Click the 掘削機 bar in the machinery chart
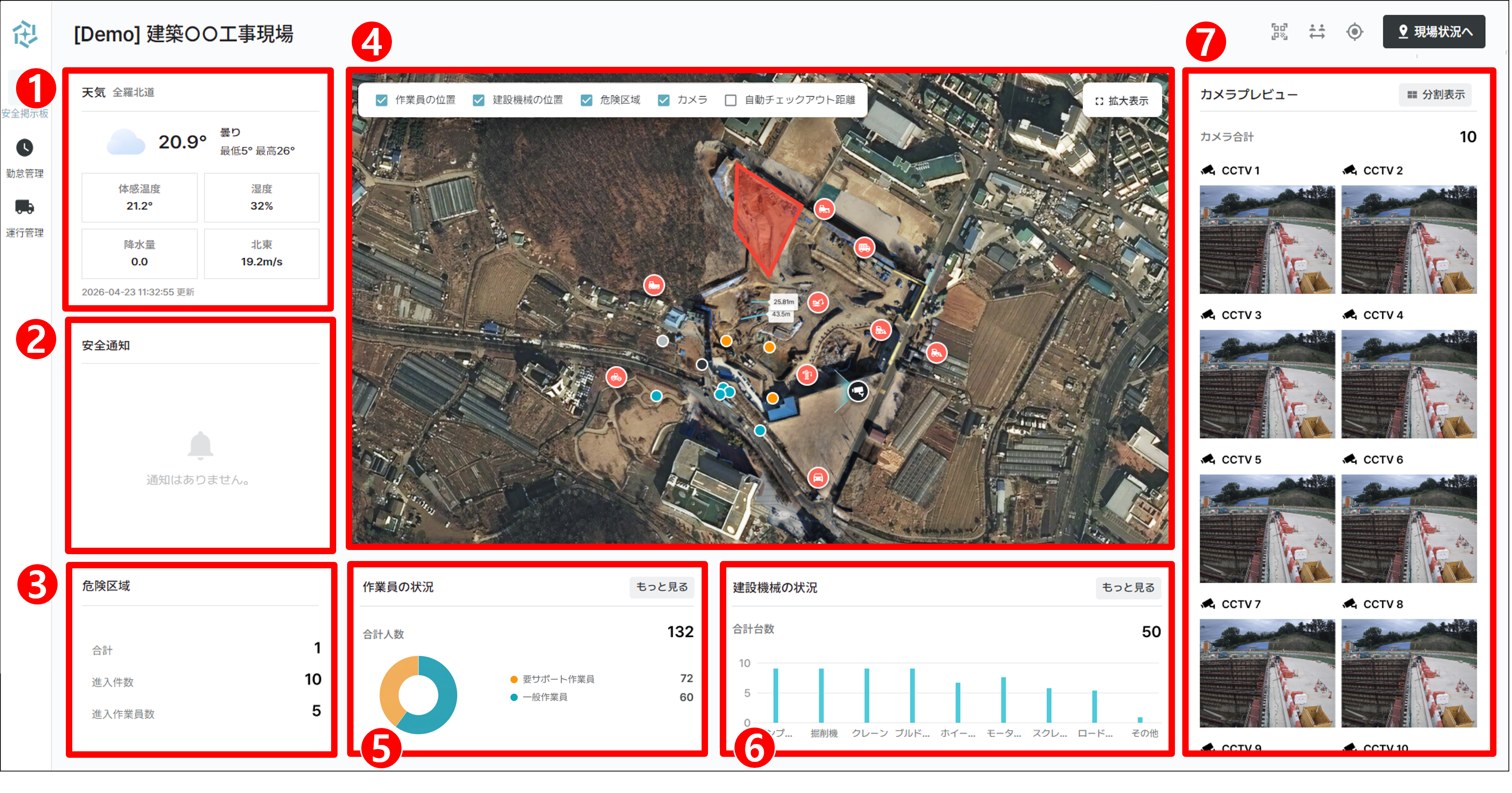 point(821,696)
